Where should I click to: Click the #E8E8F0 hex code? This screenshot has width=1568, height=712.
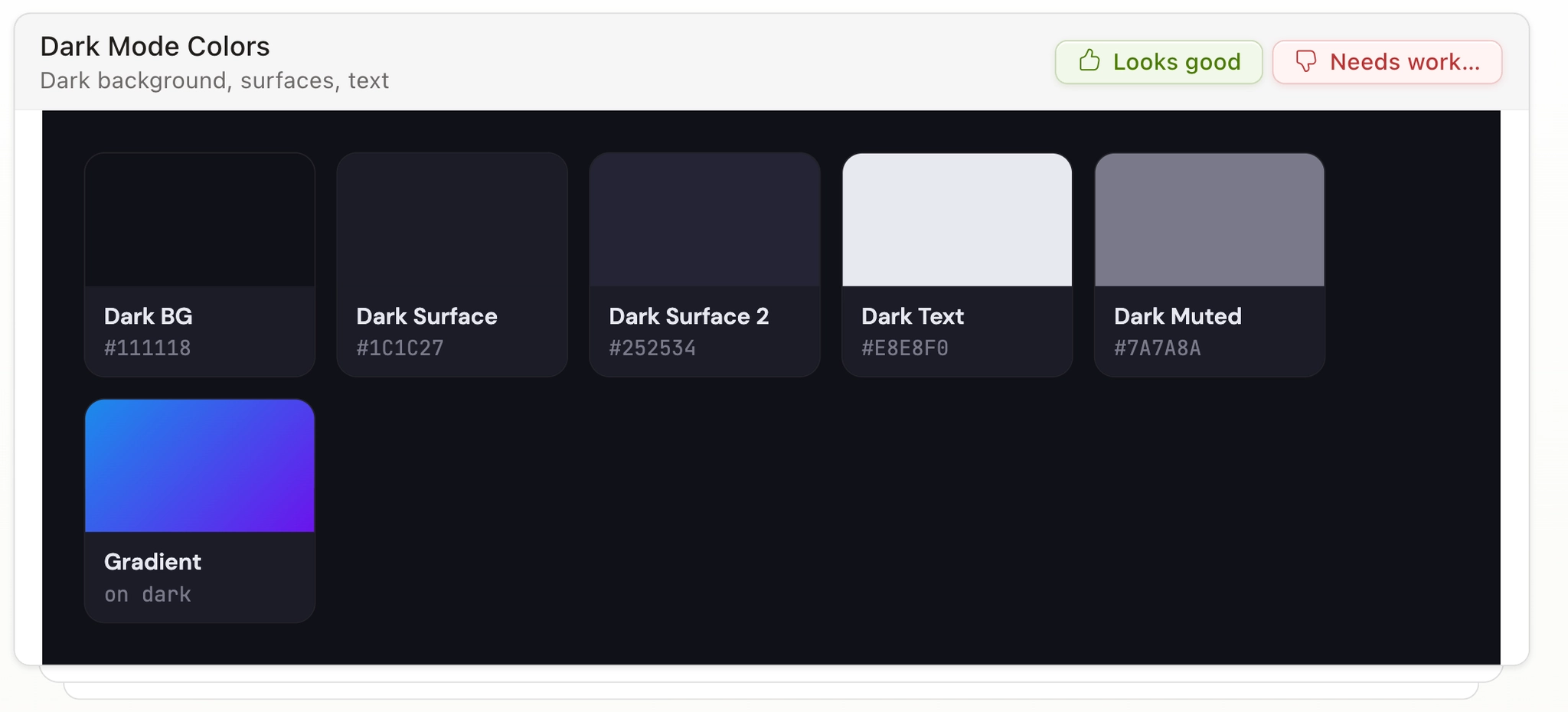coord(905,348)
